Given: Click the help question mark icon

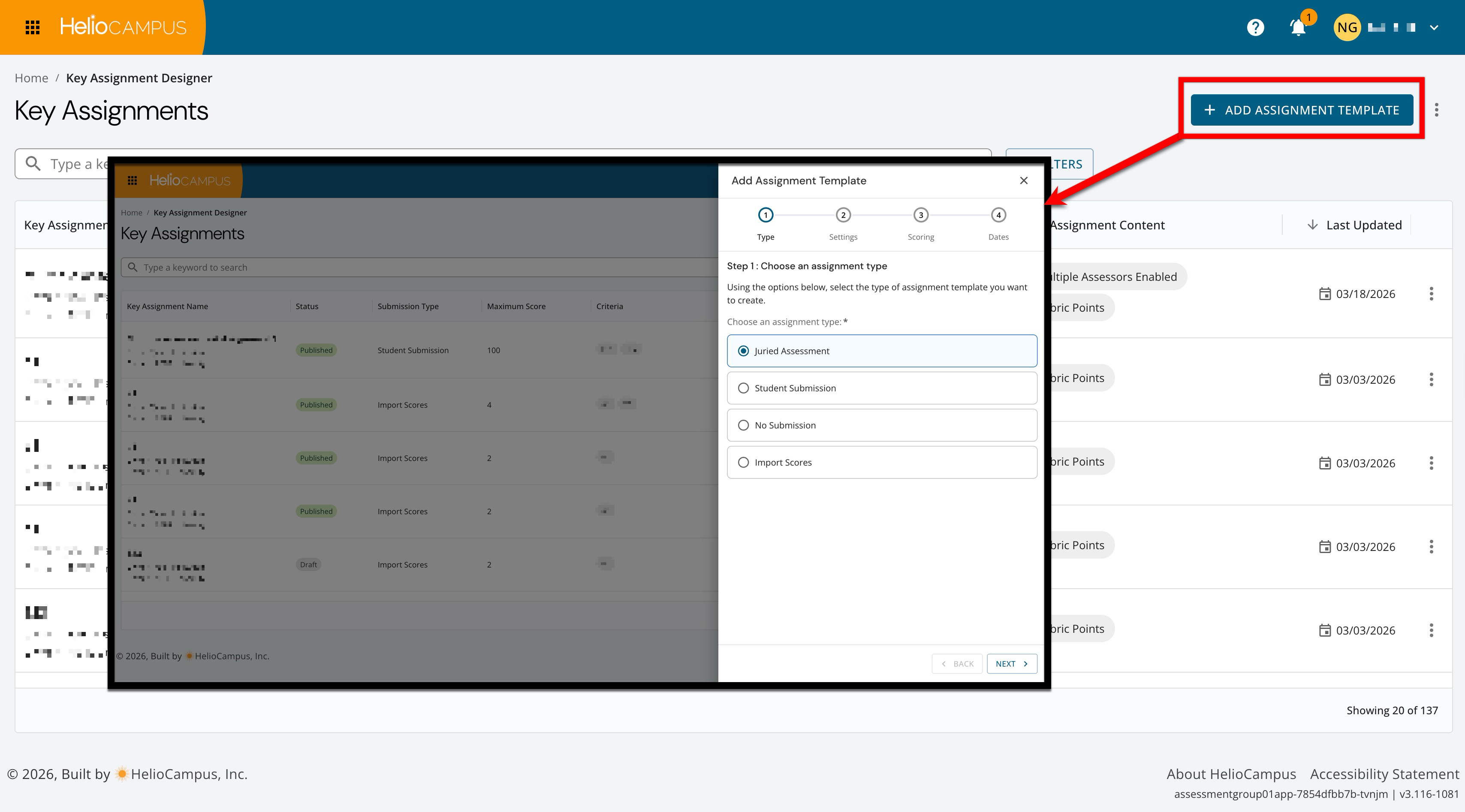Looking at the screenshot, I should 1255,27.
